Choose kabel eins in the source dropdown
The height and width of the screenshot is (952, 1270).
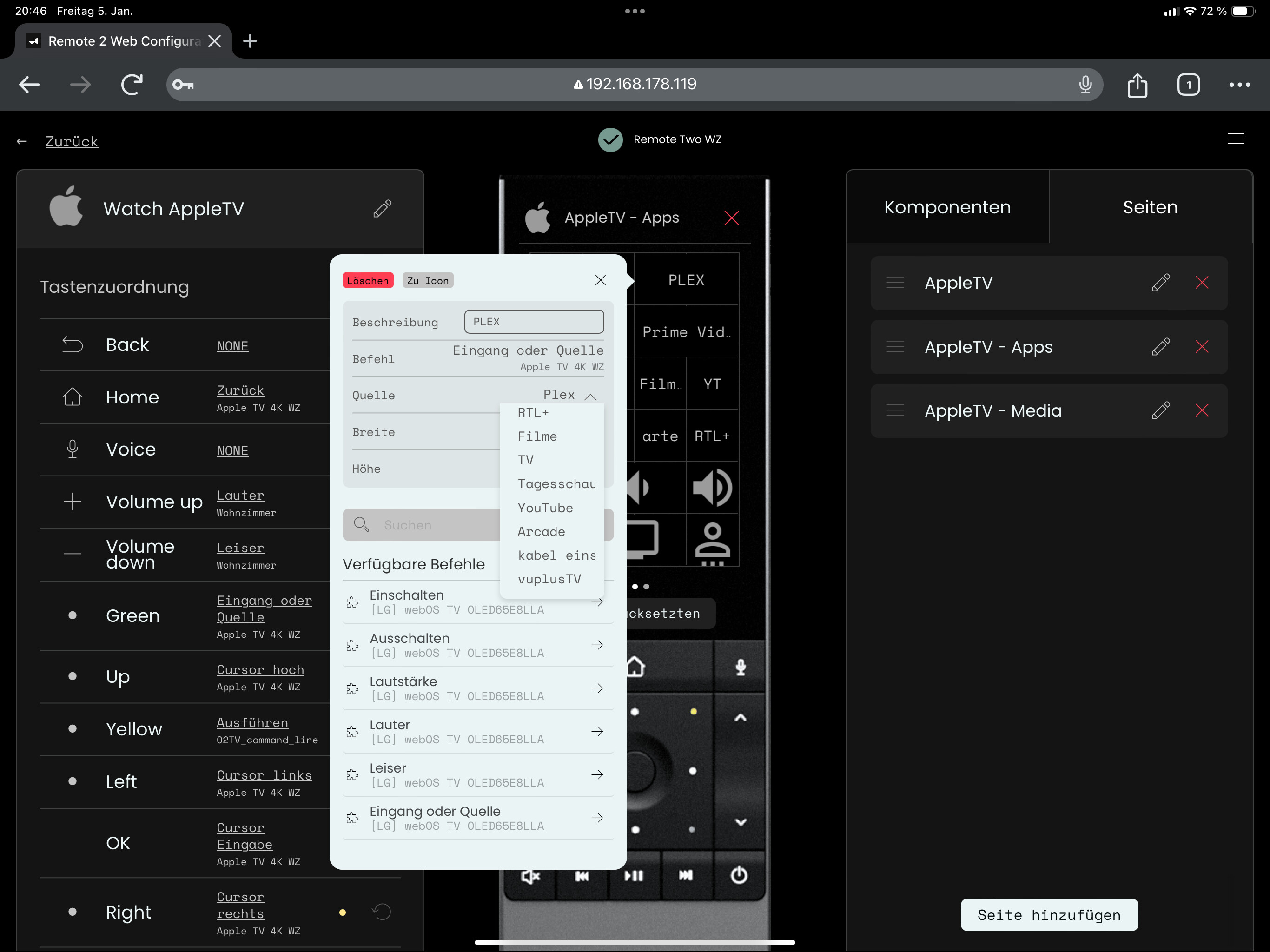[556, 555]
